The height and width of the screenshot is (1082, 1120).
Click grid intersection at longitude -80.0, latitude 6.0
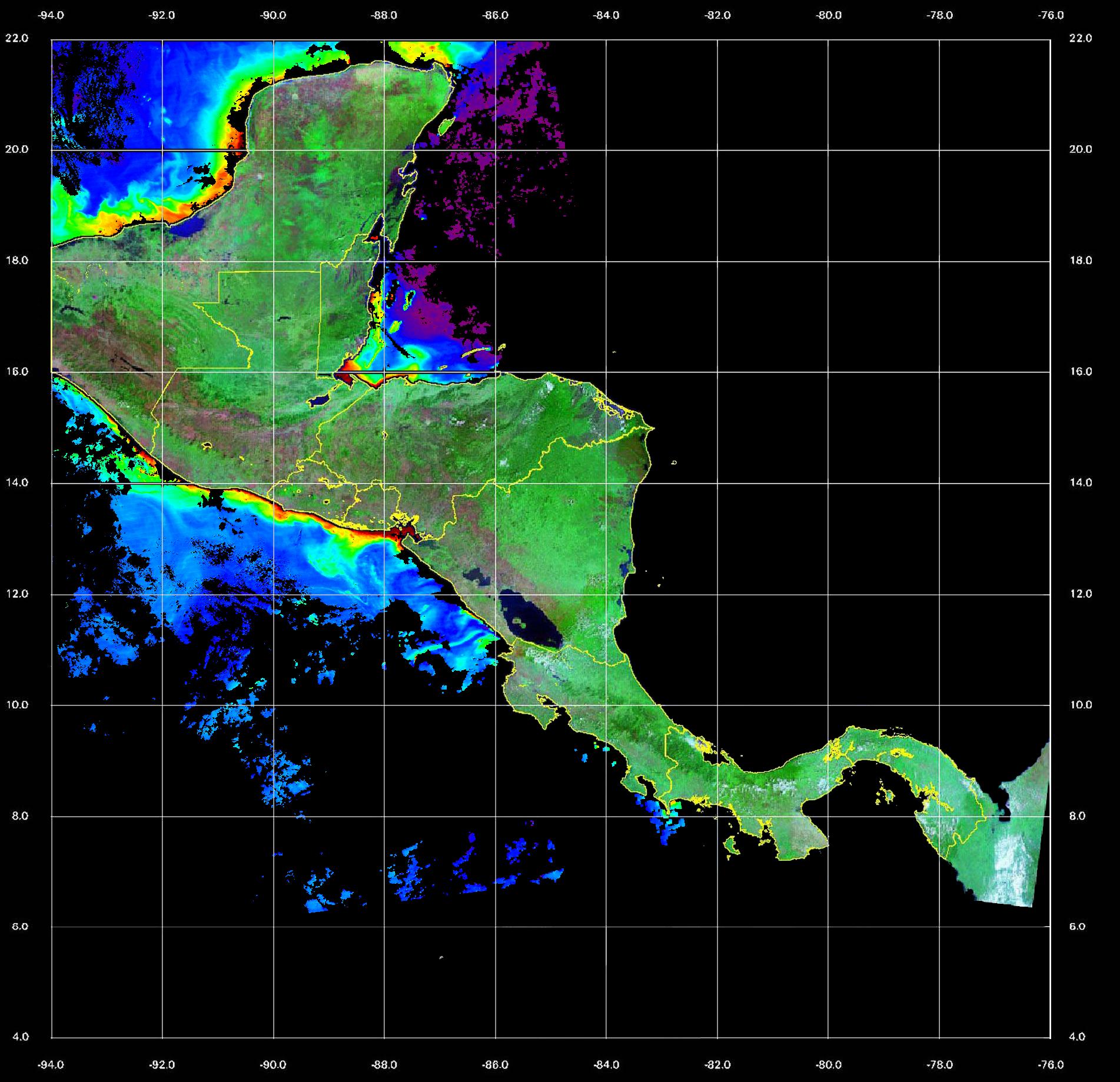click(828, 927)
